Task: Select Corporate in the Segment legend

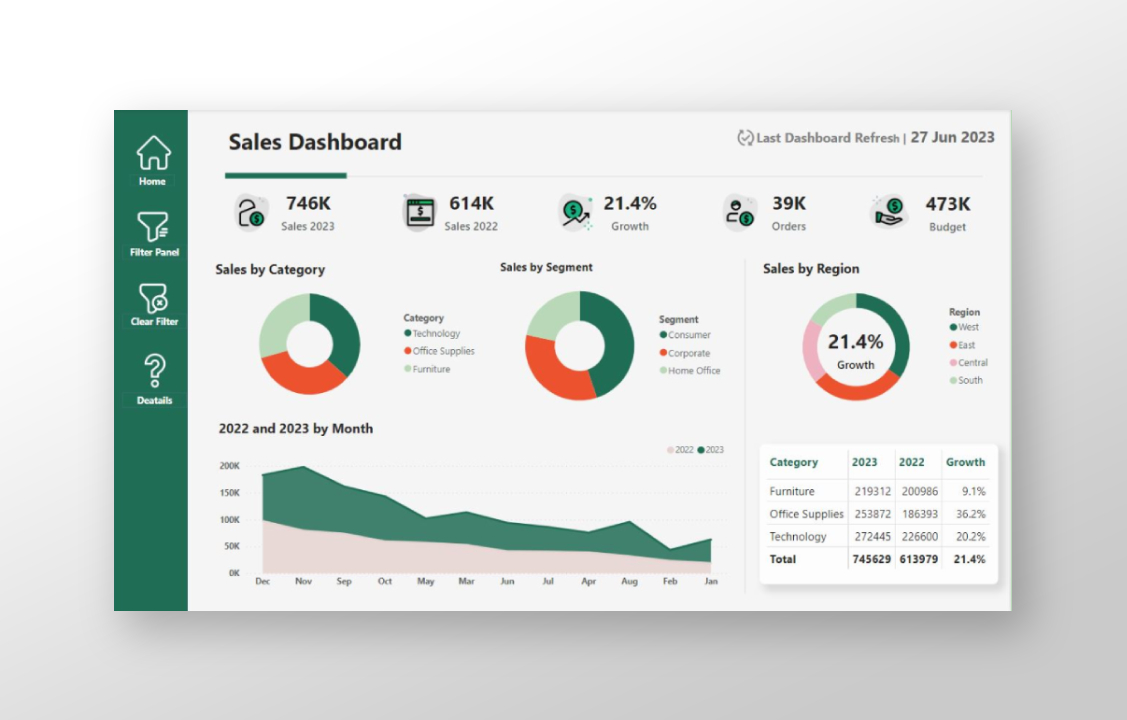Action: [x=688, y=353]
